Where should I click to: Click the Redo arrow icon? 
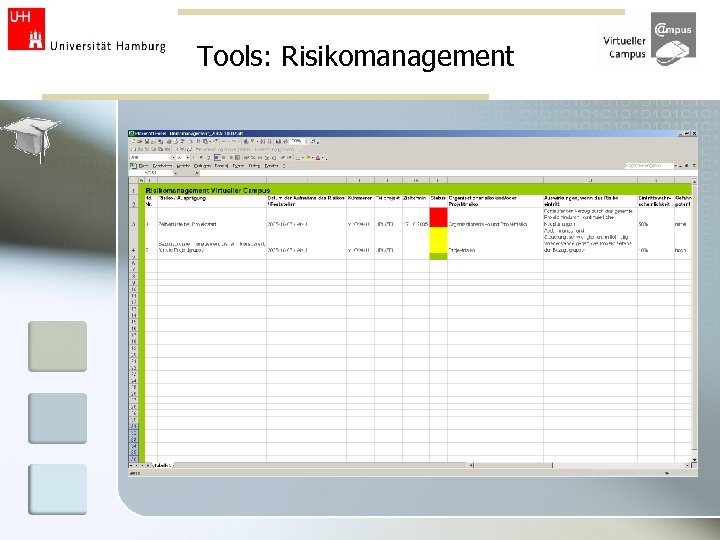tap(233, 141)
